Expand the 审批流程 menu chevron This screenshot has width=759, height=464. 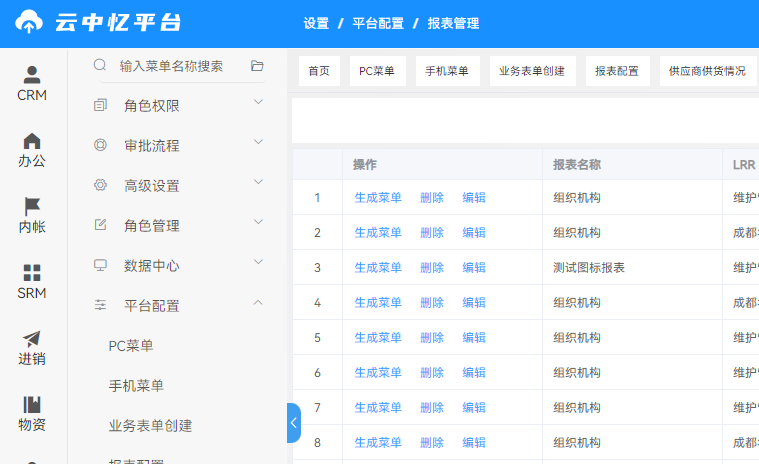[258, 142]
